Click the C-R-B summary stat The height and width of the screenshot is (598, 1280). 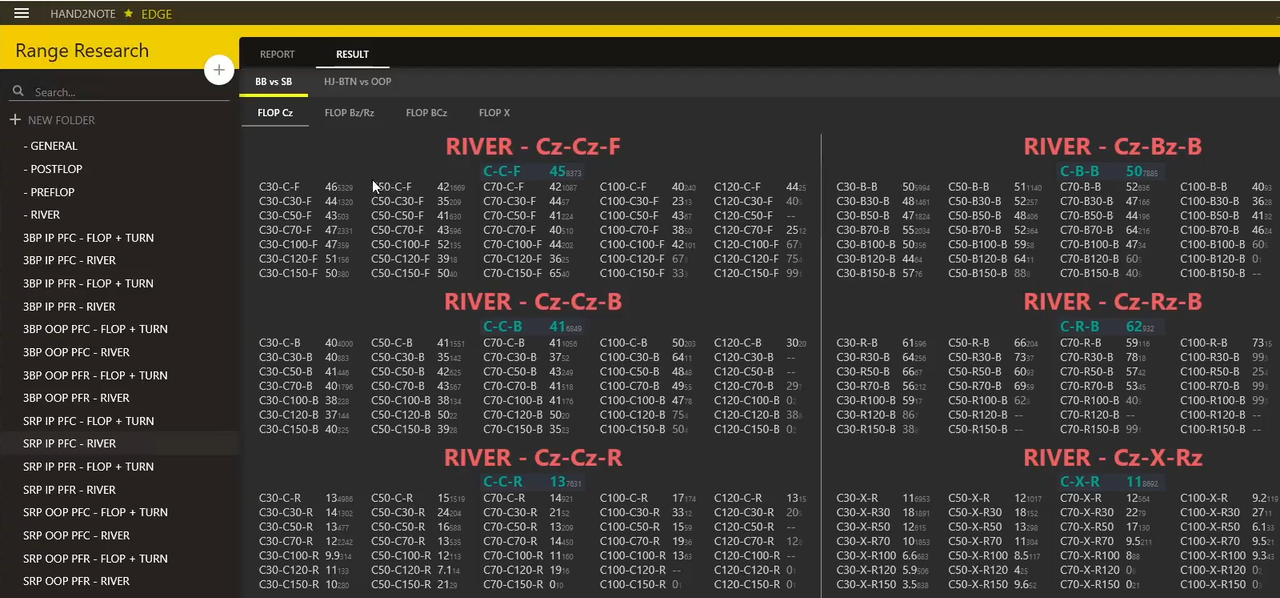1110,326
